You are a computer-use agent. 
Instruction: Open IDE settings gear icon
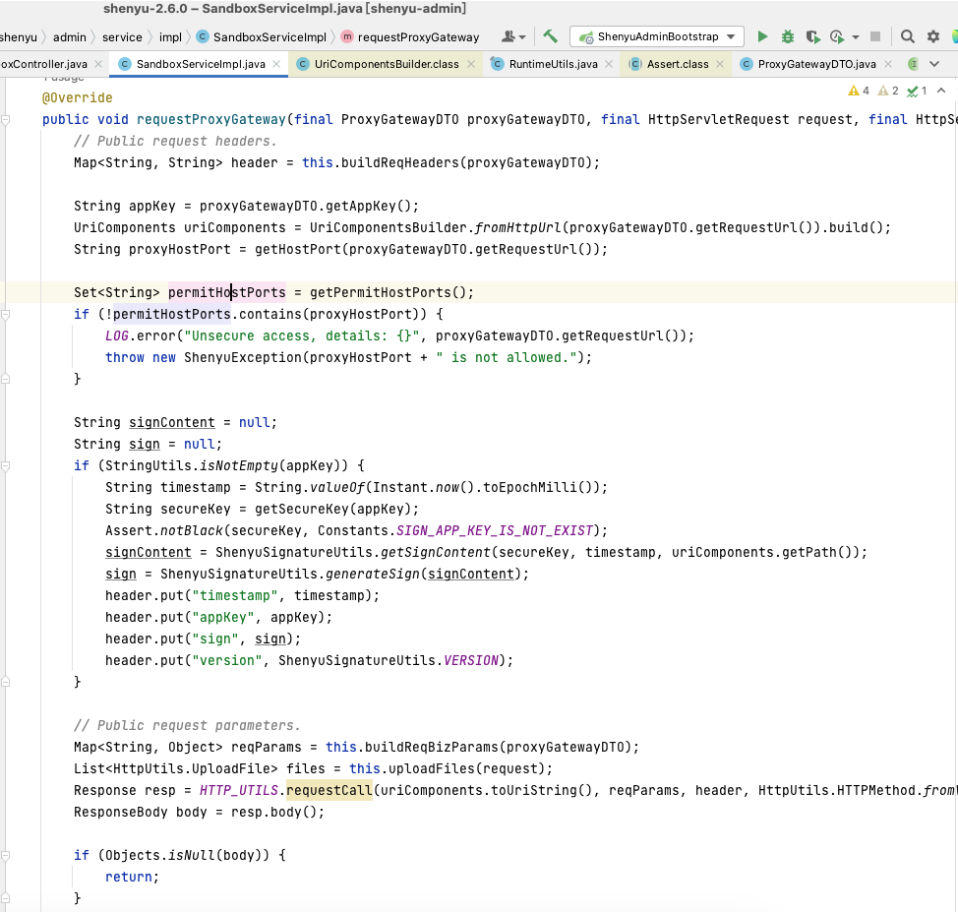(933, 37)
